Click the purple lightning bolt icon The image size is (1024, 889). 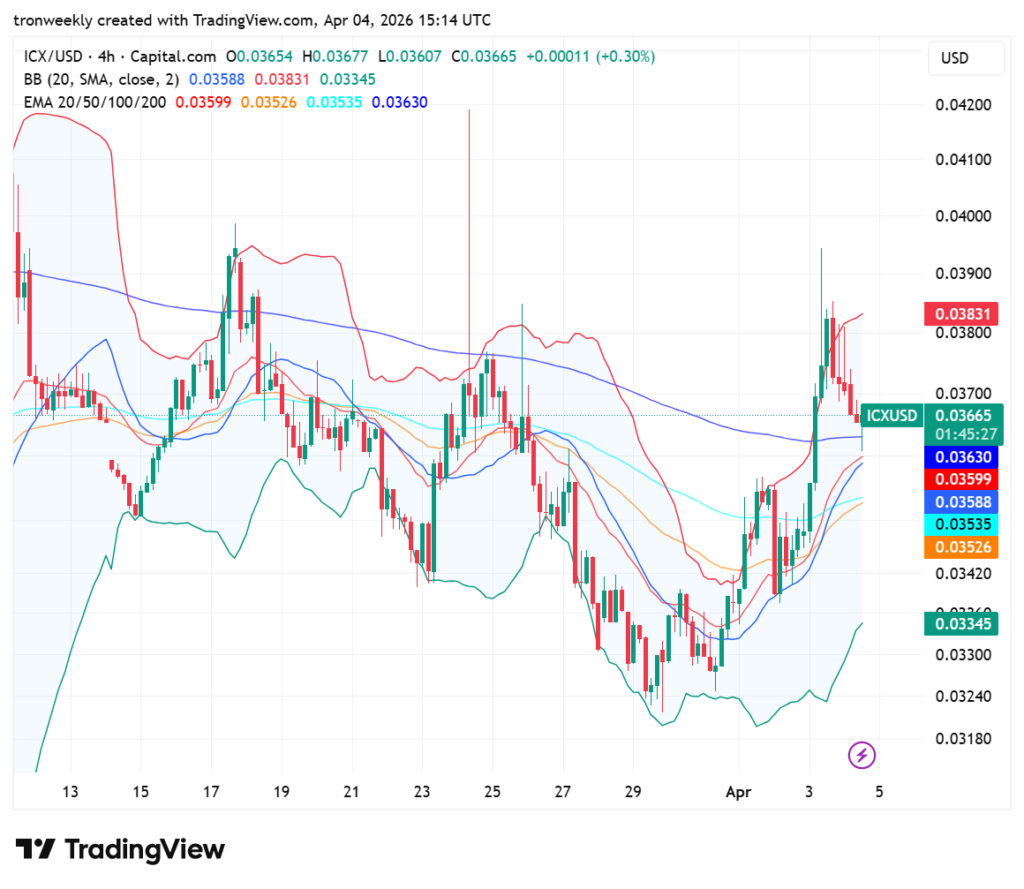pos(861,755)
